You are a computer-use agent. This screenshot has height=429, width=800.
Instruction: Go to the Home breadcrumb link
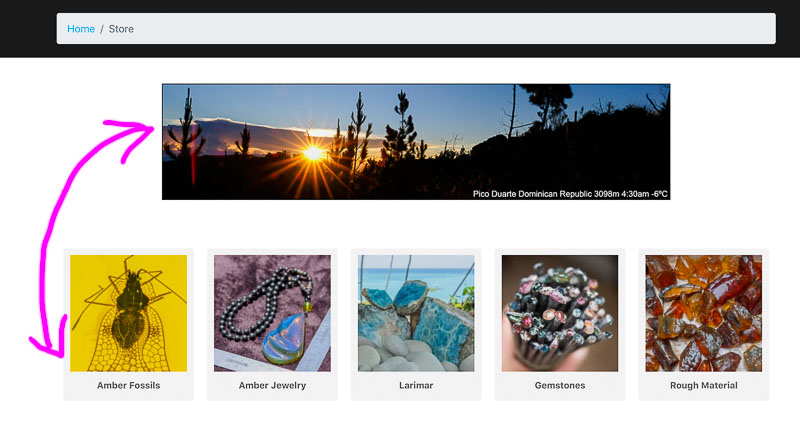click(81, 29)
